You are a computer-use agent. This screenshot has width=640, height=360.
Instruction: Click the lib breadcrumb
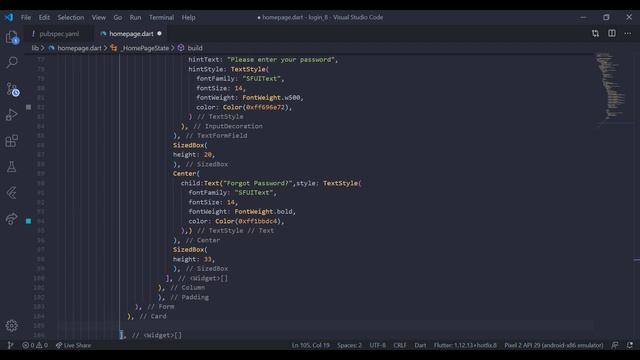pos(35,48)
